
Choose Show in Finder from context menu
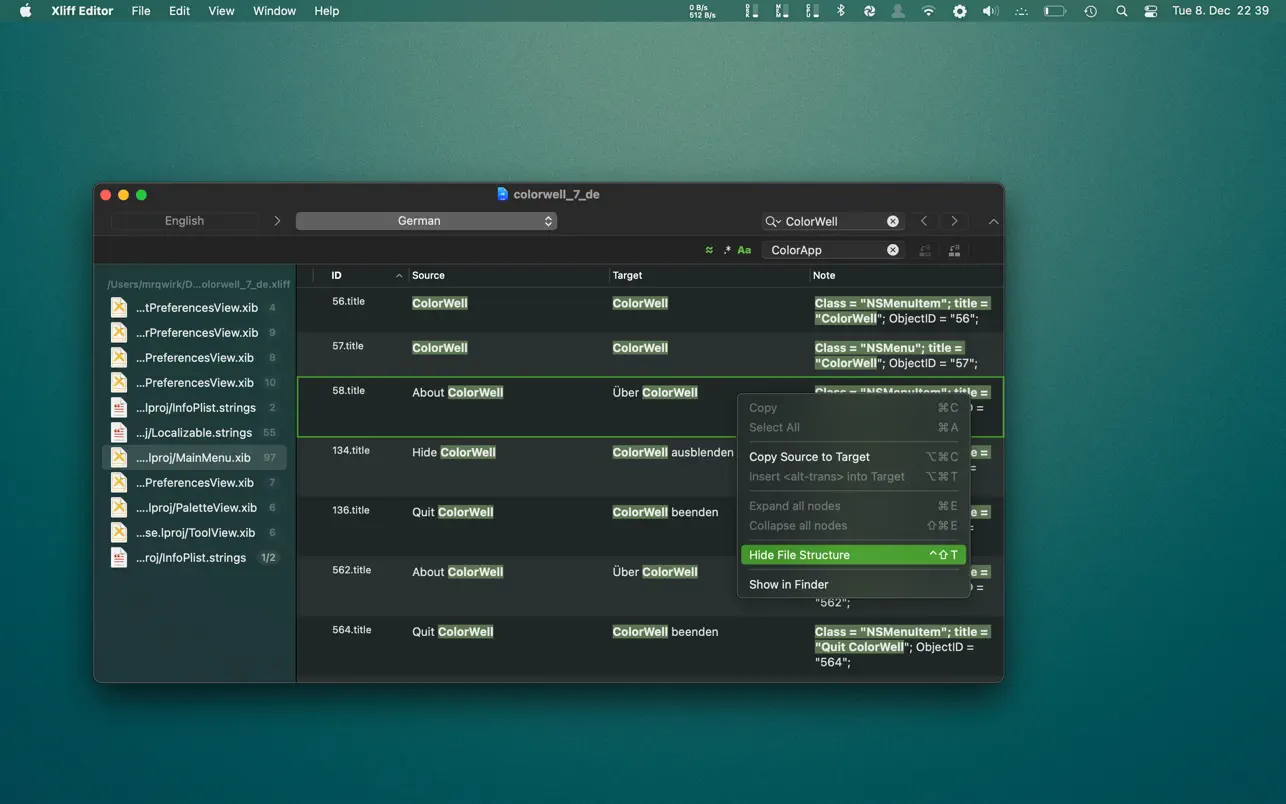coord(788,584)
